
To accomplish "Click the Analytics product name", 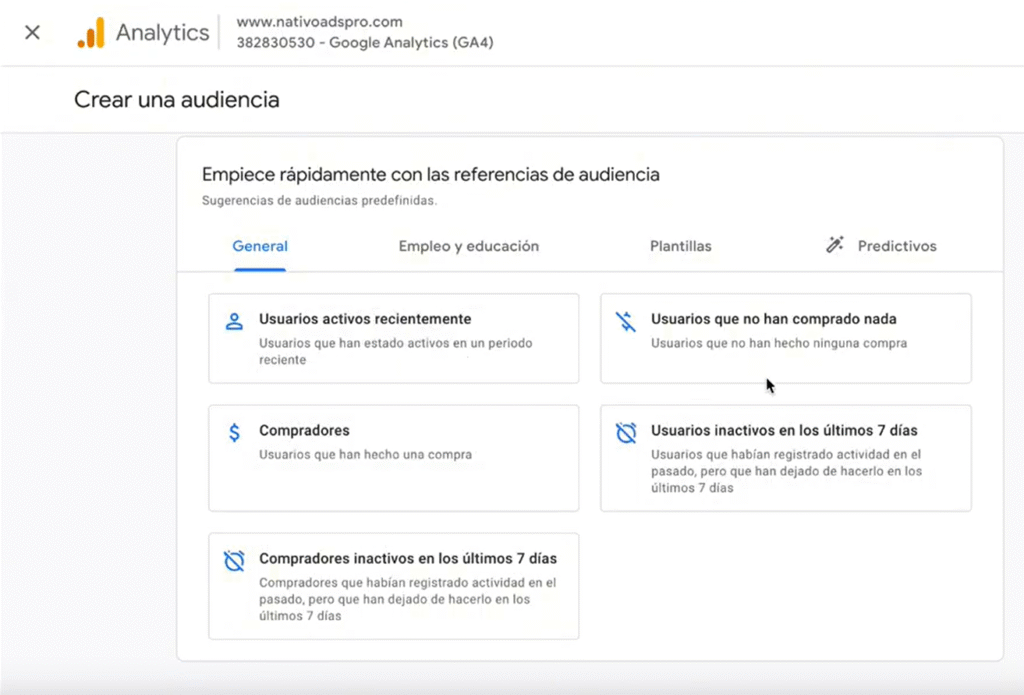I will 163,33.
